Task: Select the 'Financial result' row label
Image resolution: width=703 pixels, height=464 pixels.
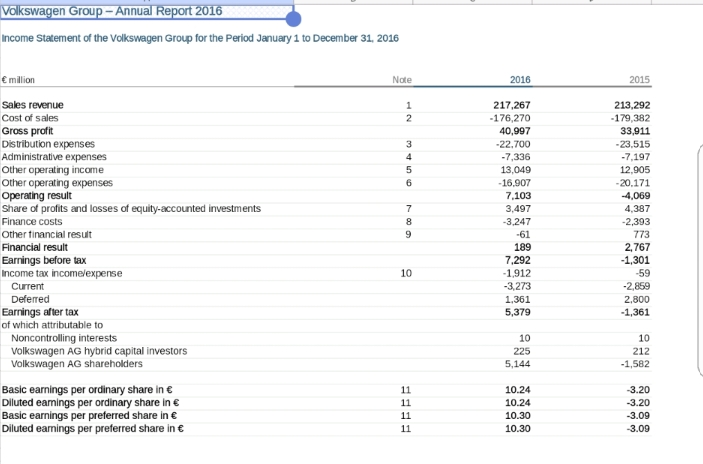Action: (x=35, y=247)
